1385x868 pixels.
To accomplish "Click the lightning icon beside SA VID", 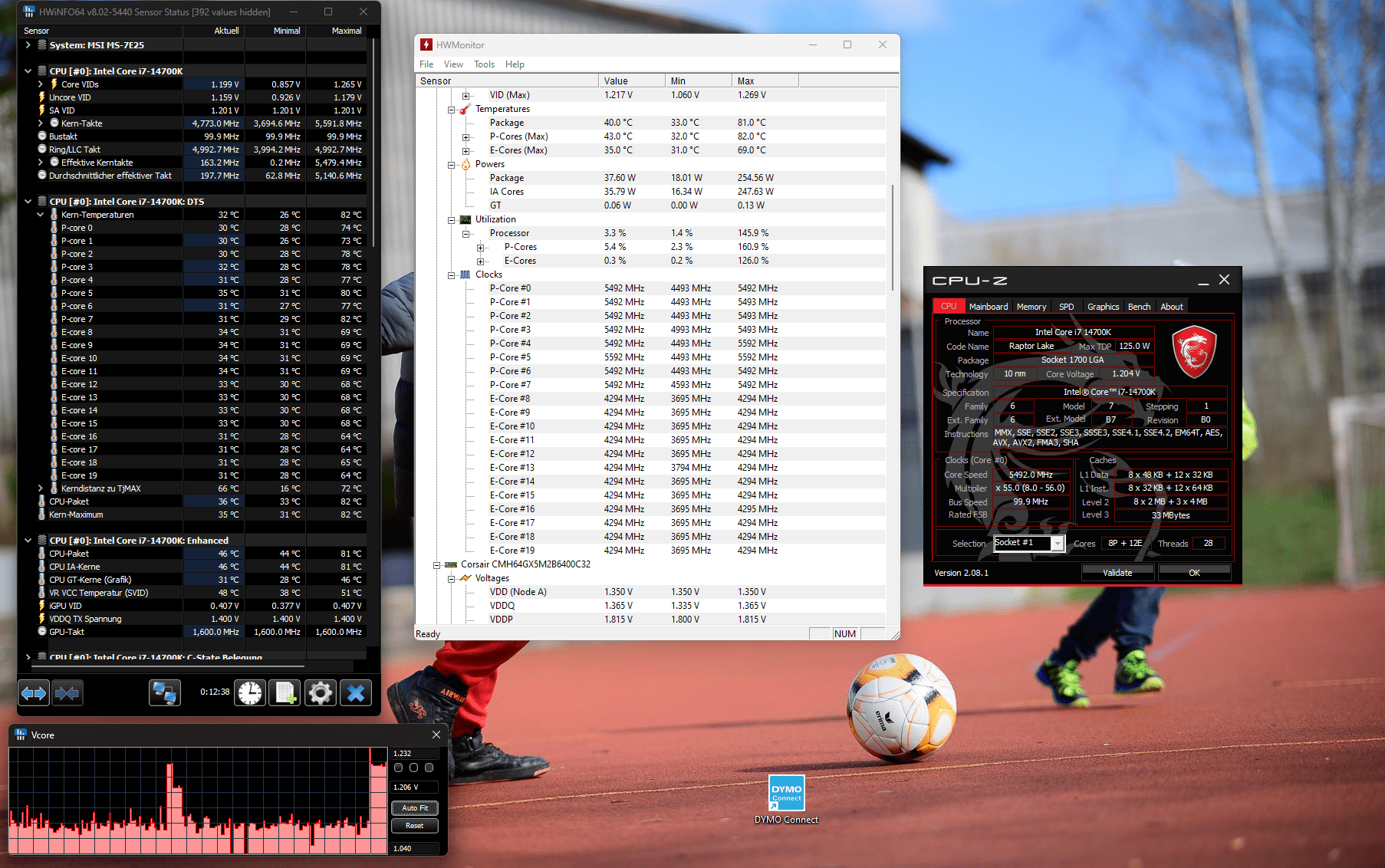I will click(x=42, y=110).
